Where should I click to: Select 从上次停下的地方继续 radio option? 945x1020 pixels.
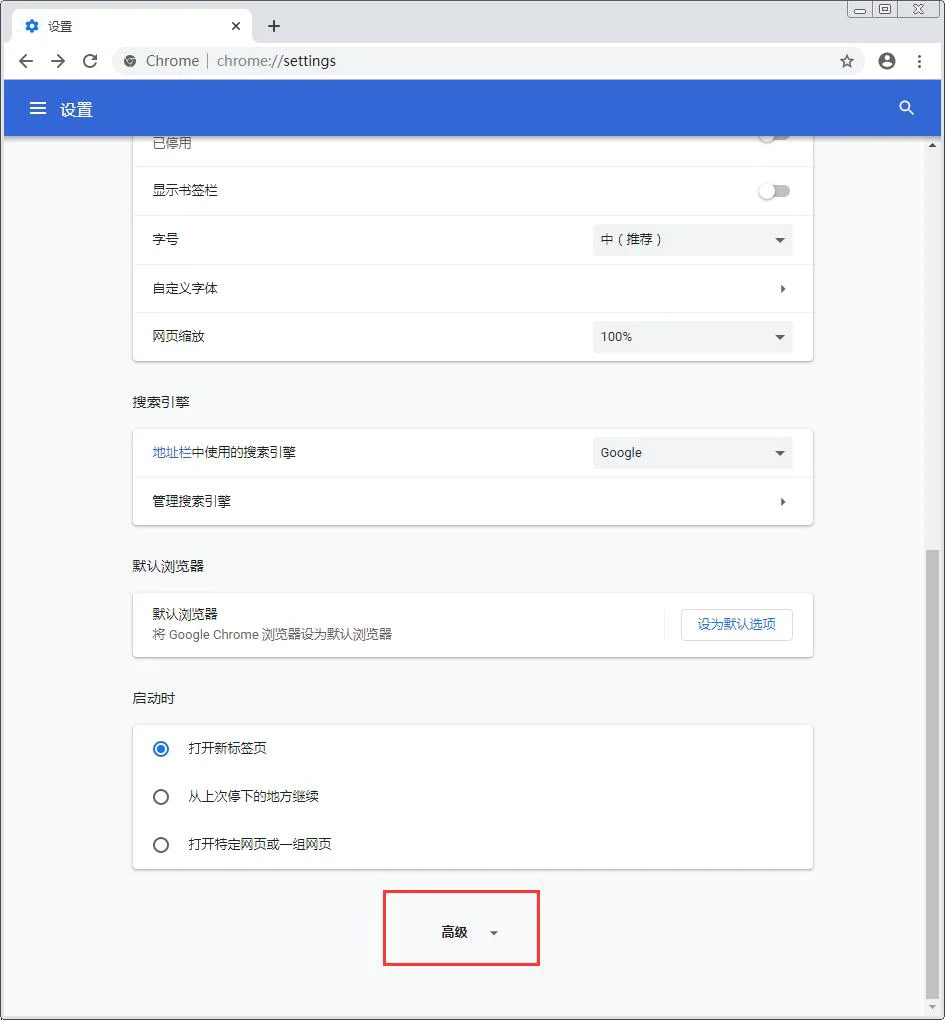161,797
